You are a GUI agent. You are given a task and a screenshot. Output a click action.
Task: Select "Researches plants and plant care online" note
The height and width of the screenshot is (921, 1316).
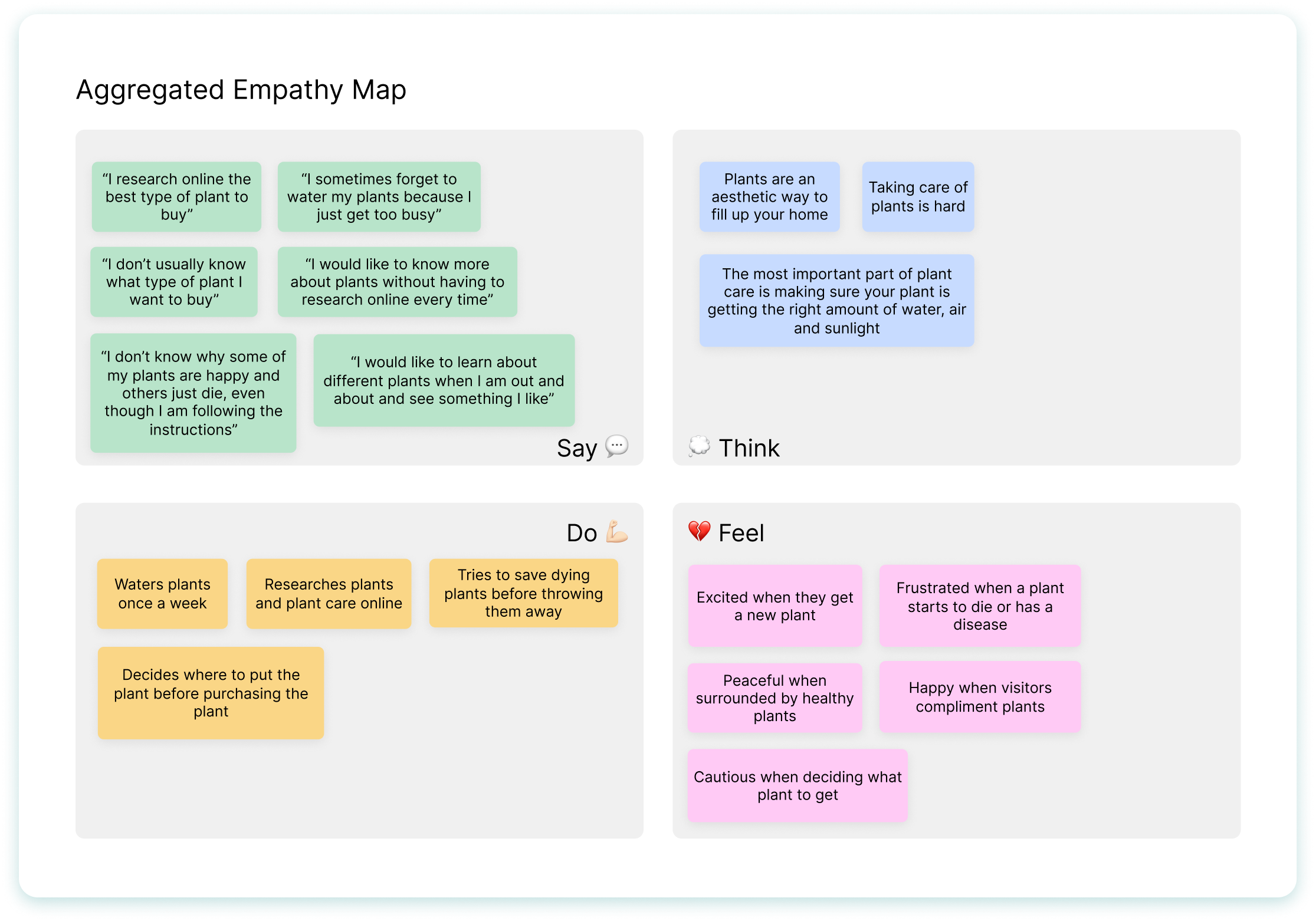tap(329, 594)
